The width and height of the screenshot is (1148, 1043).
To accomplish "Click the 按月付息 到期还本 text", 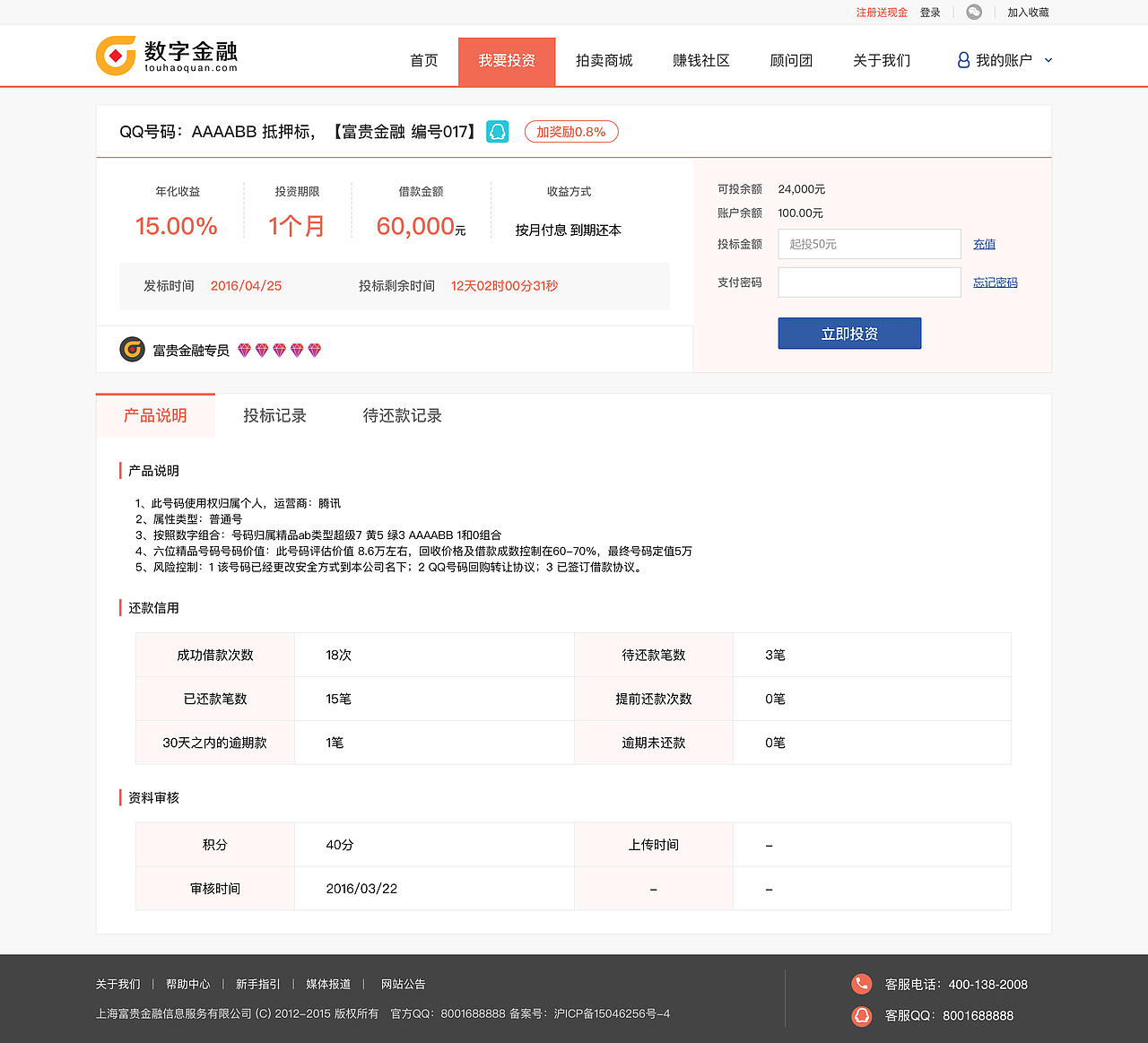I will point(569,230).
